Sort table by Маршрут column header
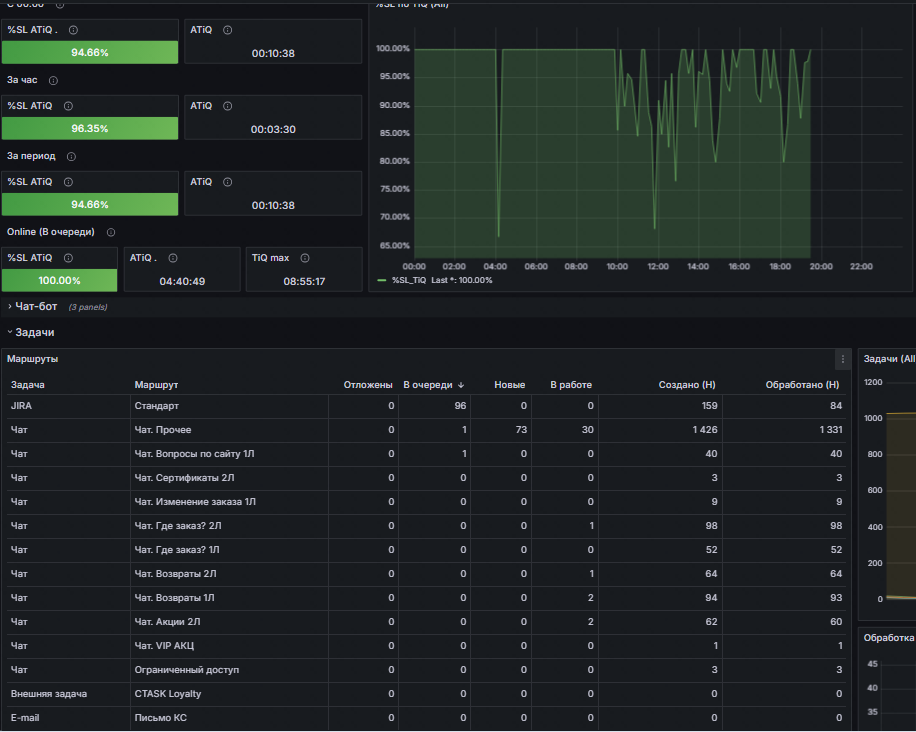916x732 pixels. (x=156, y=385)
